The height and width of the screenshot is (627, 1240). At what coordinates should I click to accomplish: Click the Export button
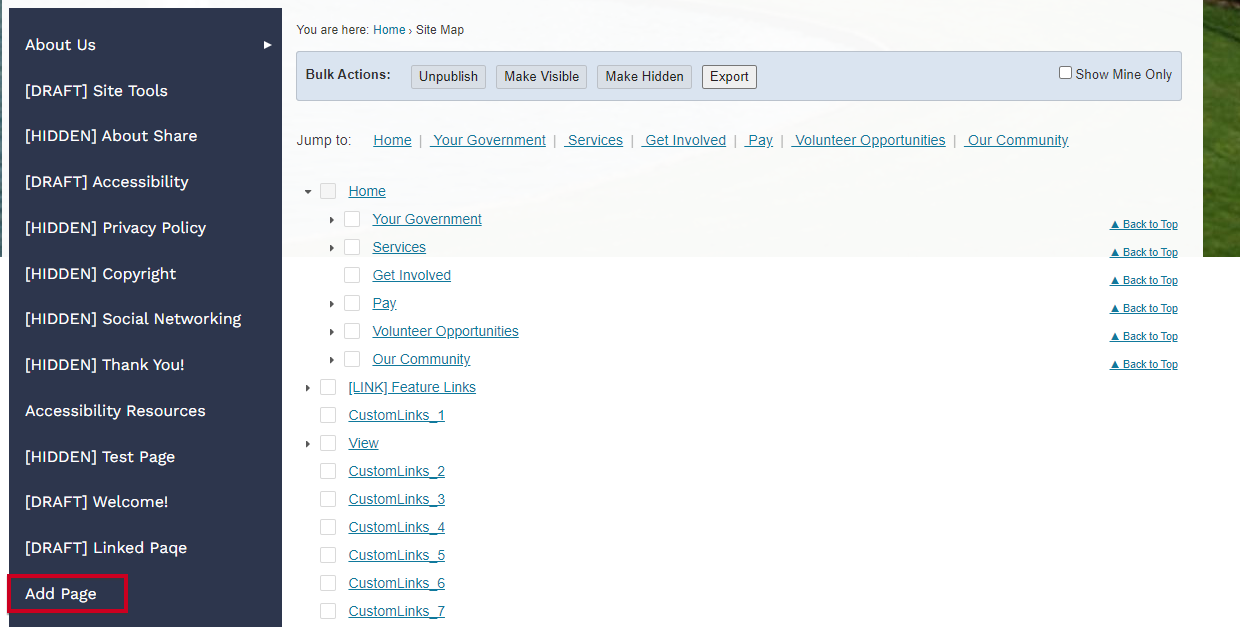(x=729, y=77)
